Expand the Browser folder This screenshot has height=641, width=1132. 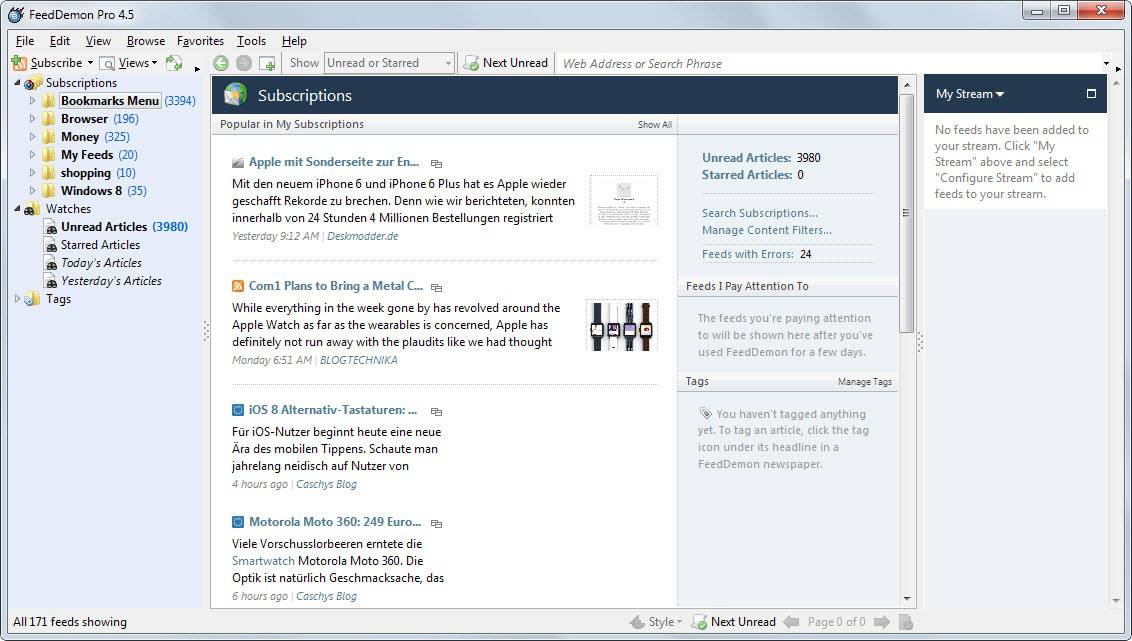[x=32, y=118]
